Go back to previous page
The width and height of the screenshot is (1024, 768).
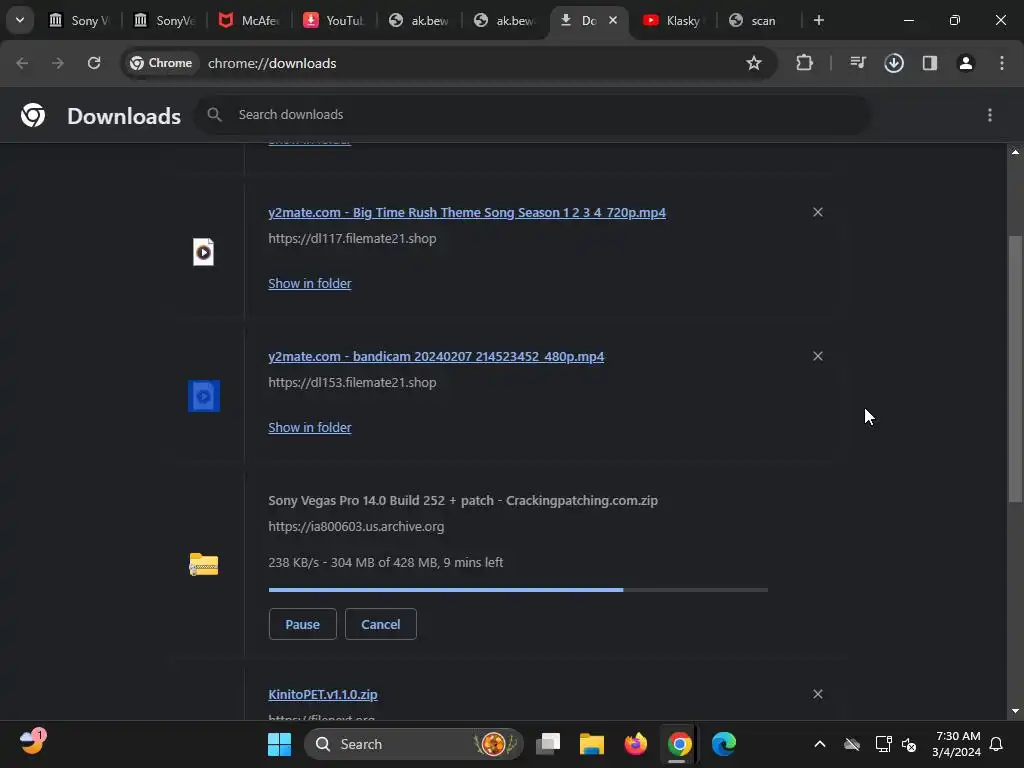(22, 63)
